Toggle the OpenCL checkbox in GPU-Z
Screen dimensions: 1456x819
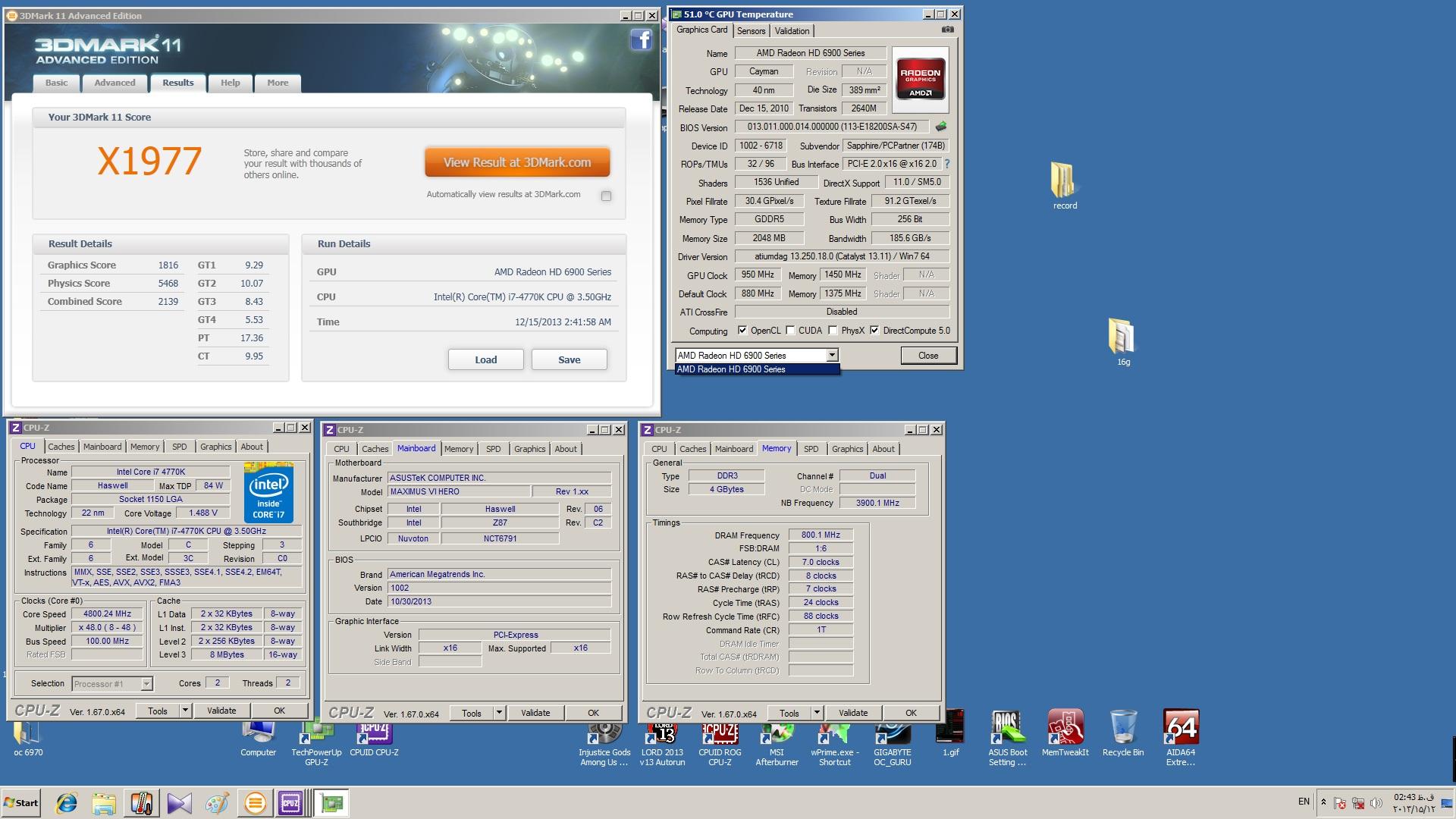pyautogui.click(x=742, y=331)
